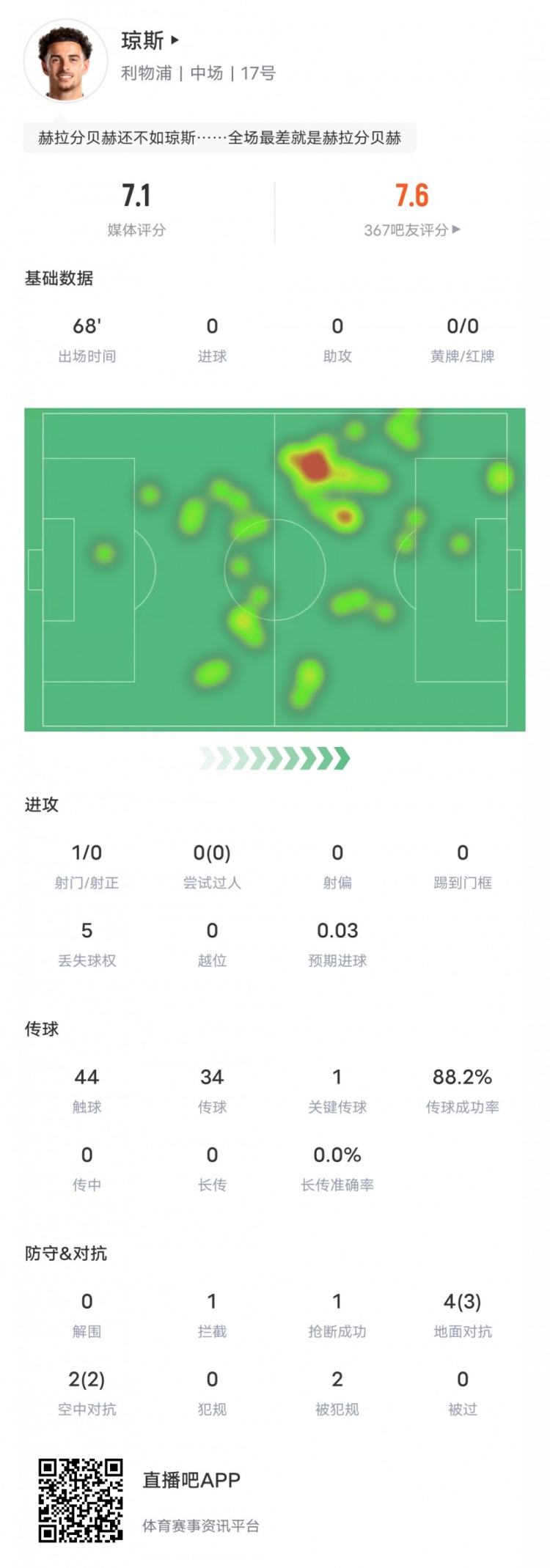Click the attack direction arrows indicator
This screenshot has width=550, height=1568.
[275, 758]
